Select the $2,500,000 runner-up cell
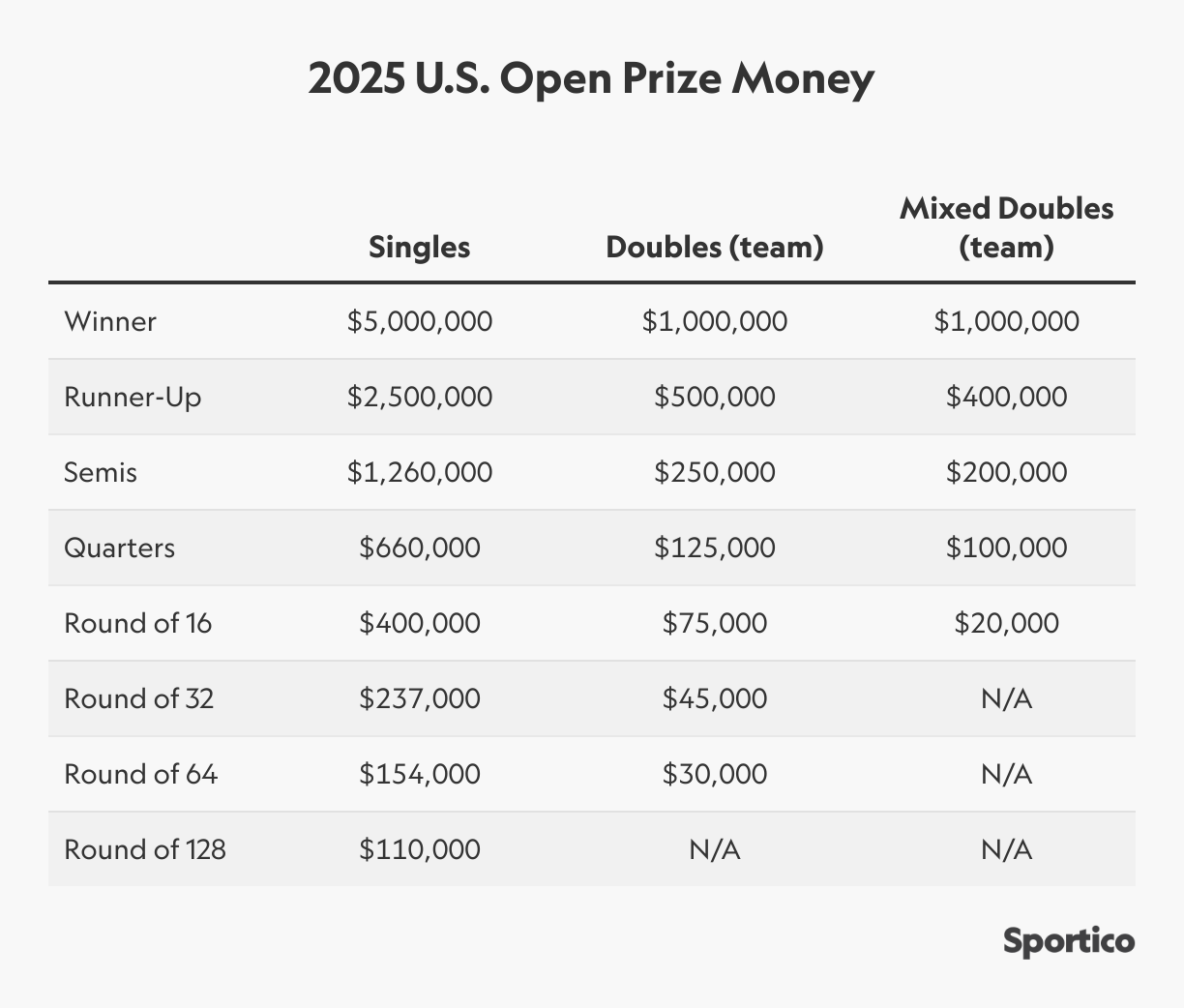Screen dimensions: 1184x1008 (419, 397)
